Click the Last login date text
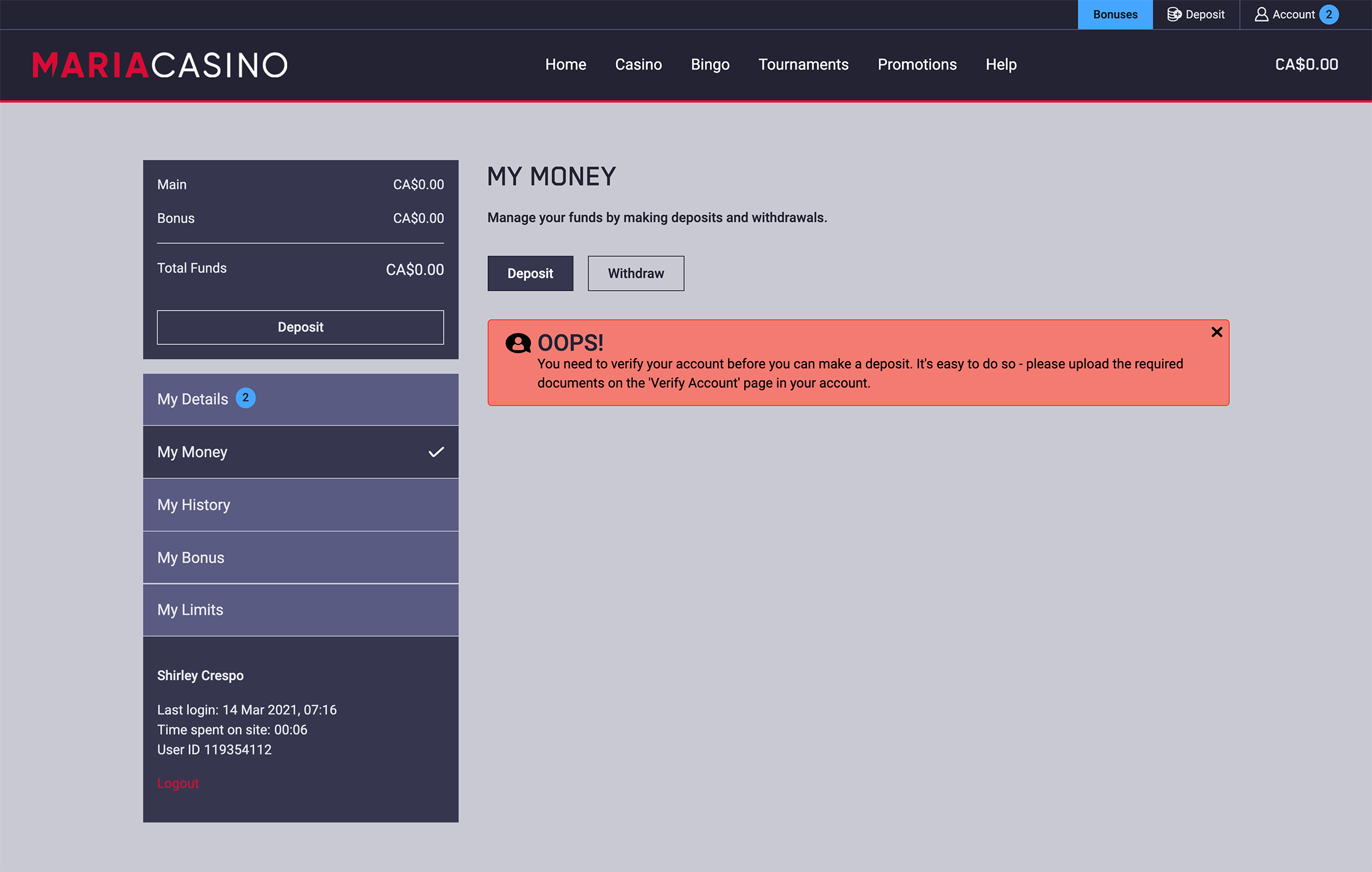The width and height of the screenshot is (1372, 872). [247, 710]
